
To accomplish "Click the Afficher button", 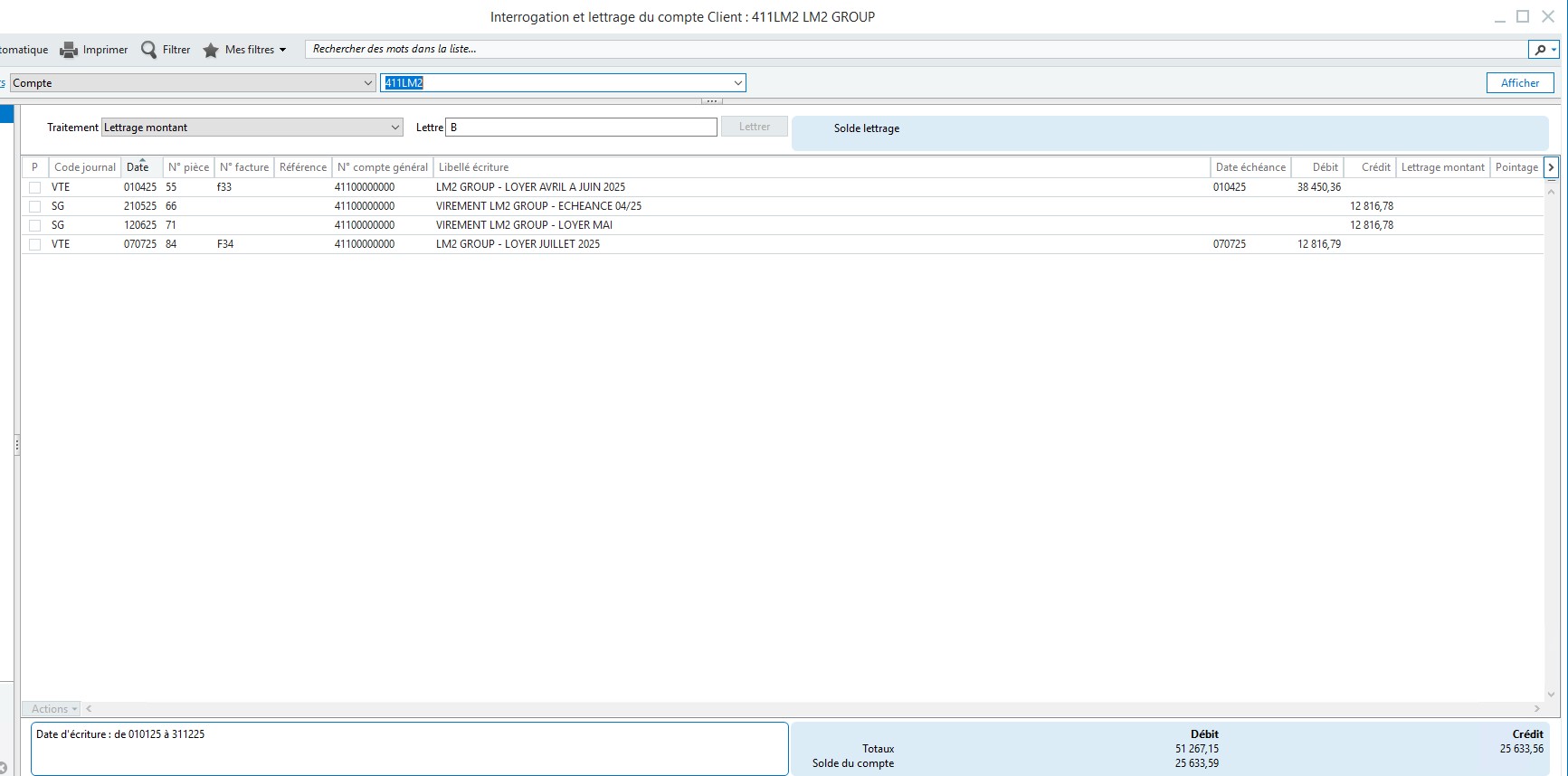I will pyautogui.click(x=1519, y=83).
